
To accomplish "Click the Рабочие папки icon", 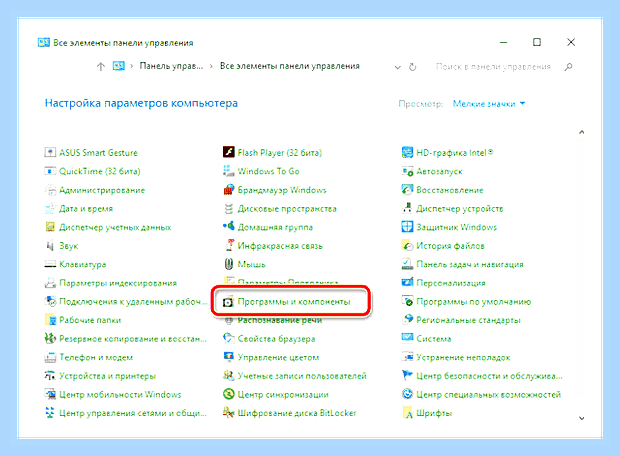I will click(x=50, y=320).
